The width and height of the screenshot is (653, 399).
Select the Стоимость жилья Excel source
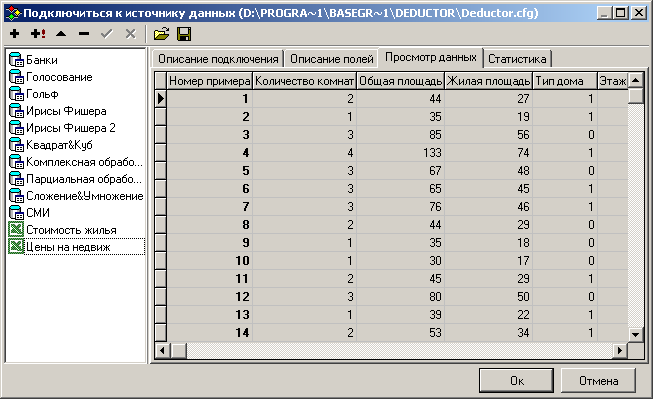(x=62, y=230)
